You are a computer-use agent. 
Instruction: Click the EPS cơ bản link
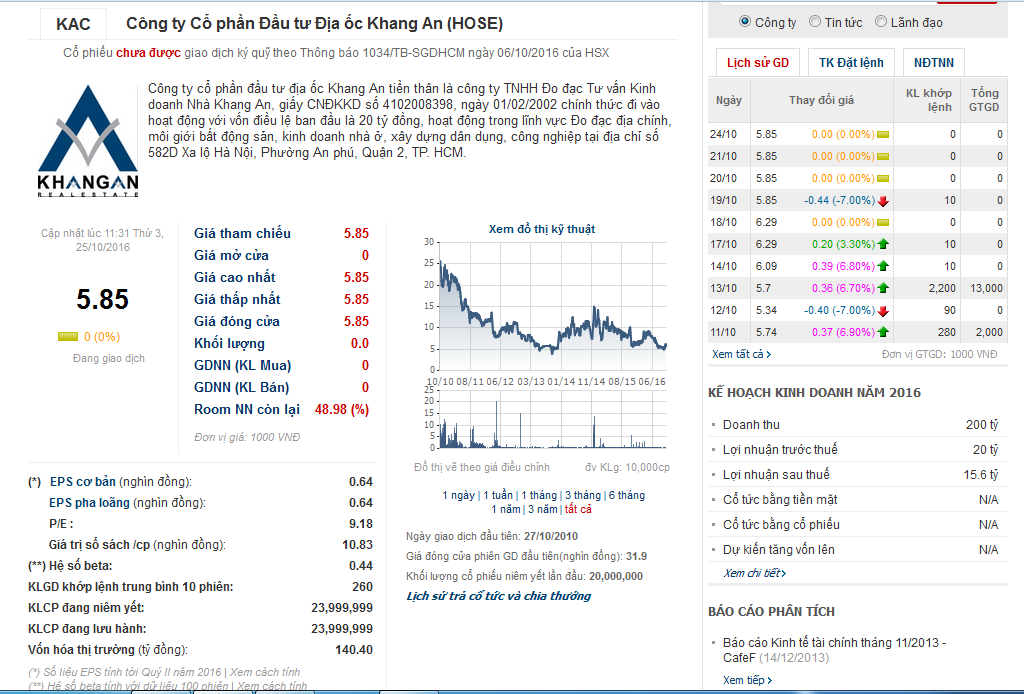(x=83, y=482)
